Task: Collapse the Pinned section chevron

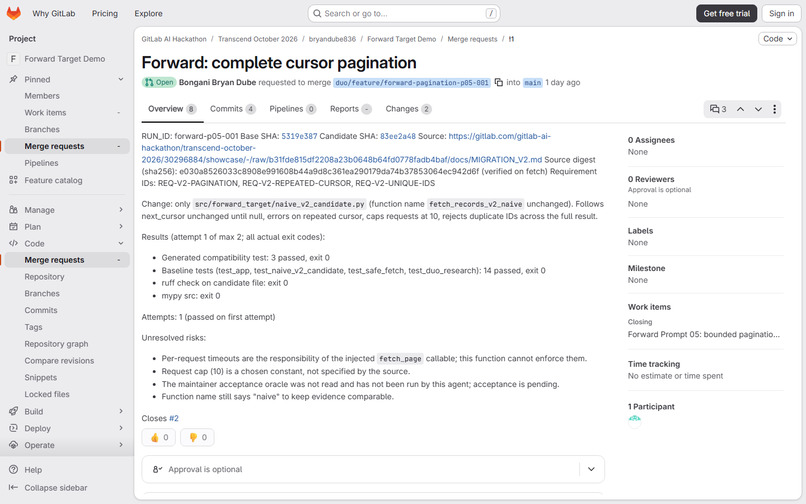Action: (121, 79)
